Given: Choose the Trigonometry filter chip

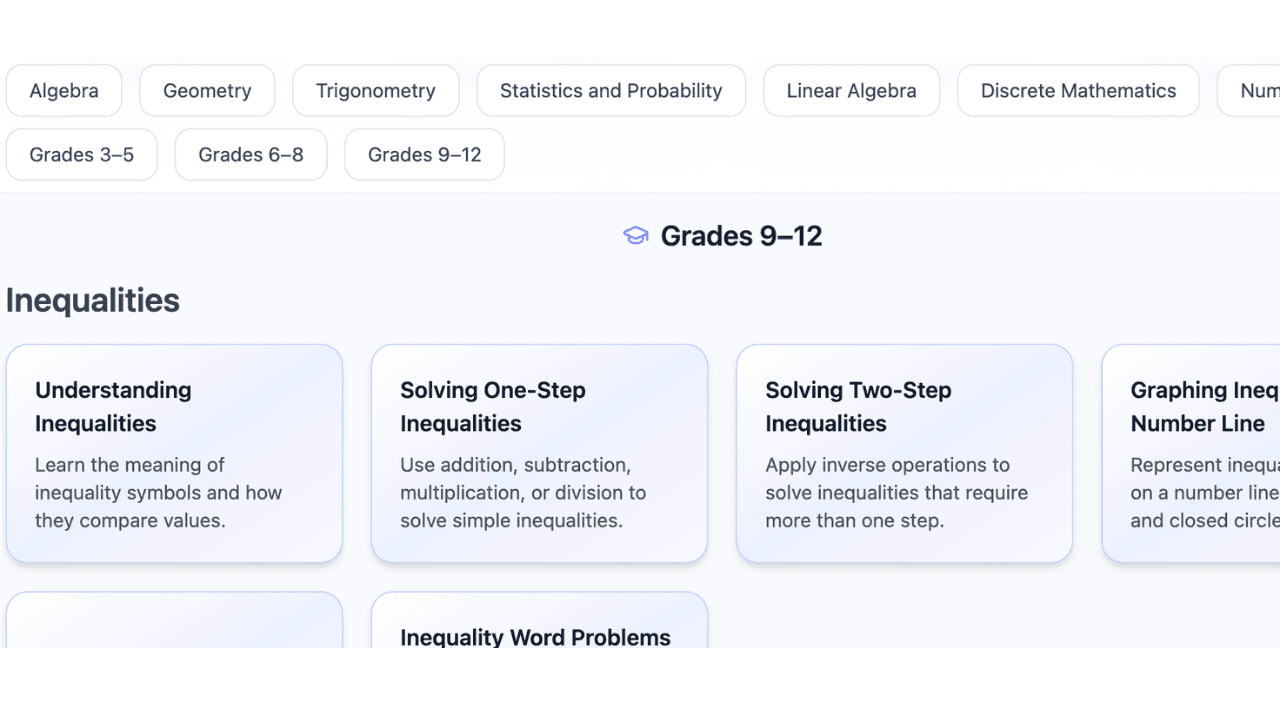Looking at the screenshot, I should point(375,90).
